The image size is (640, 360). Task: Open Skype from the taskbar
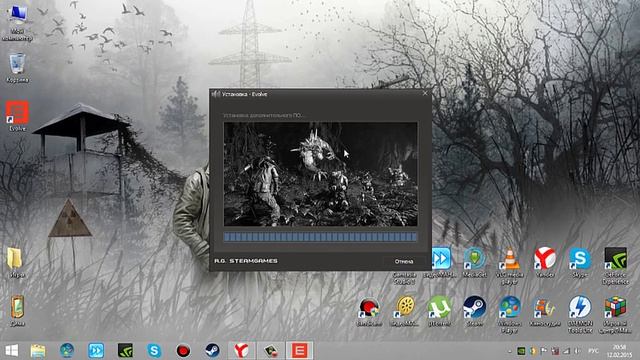154,350
